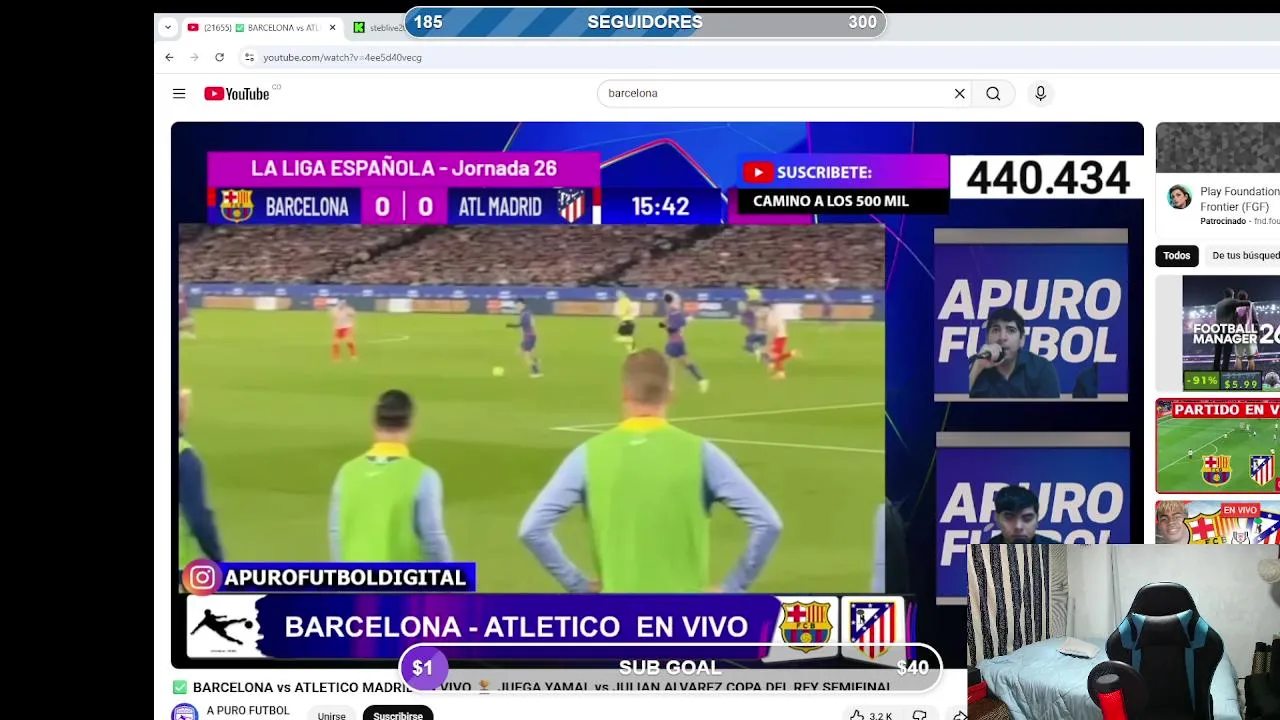The width and height of the screenshot is (1280, 720).
Task: Click the browser forward arrow
Action: click(194, 57)
